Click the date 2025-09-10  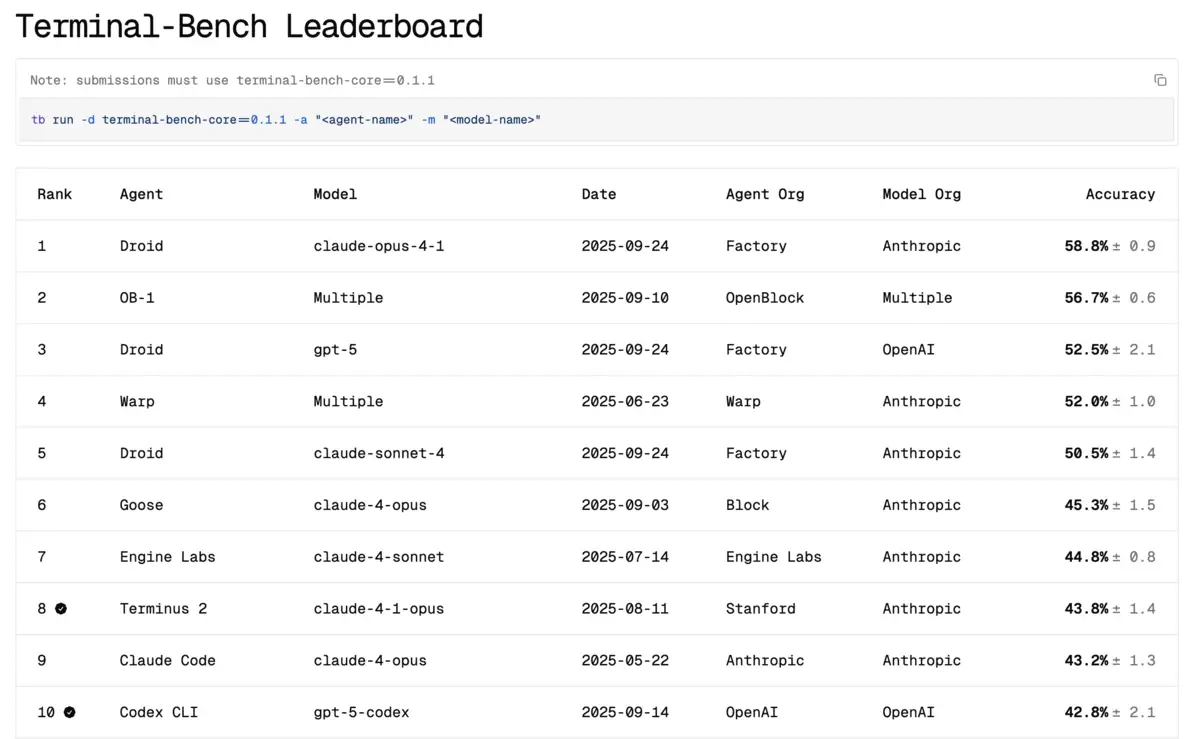625,298
